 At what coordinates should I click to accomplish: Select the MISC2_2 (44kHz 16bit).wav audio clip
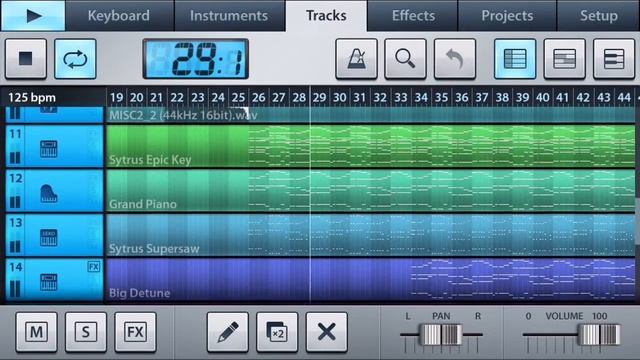click(371, 115)
